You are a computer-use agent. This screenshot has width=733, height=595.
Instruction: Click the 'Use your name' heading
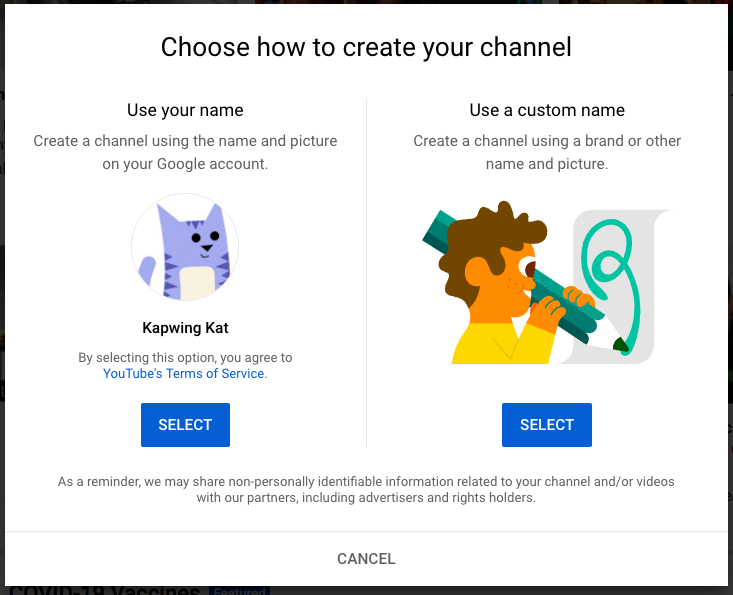click(x=185, y=110)
